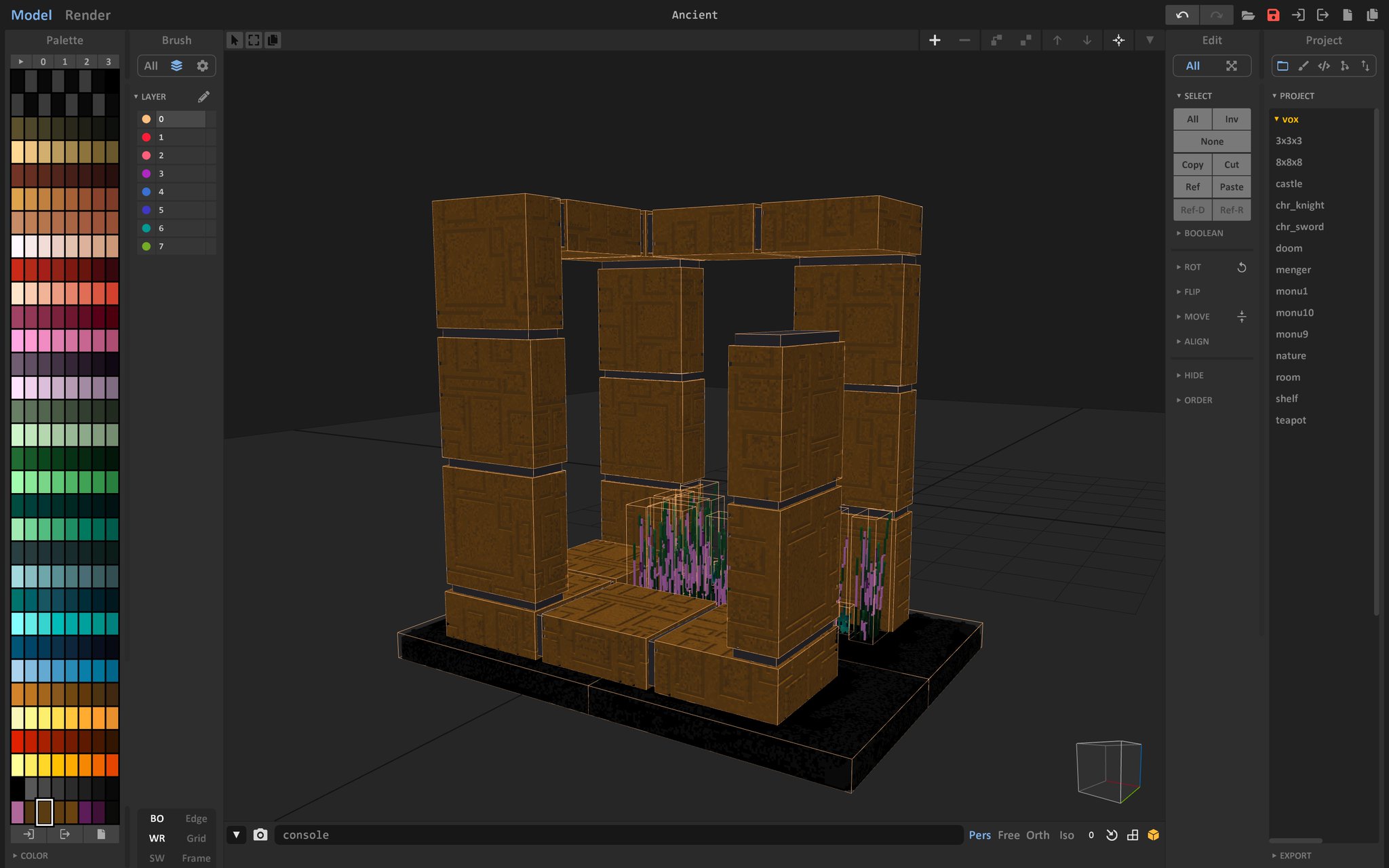
Task: Select the screenshot camera icon near console
Action: (260, 835)
